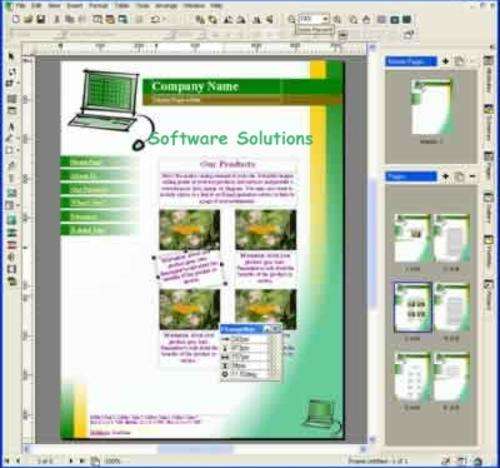Click the minus button beside Pages header
This screenshot has width=500, height=468.
click(x=472, y=176)
